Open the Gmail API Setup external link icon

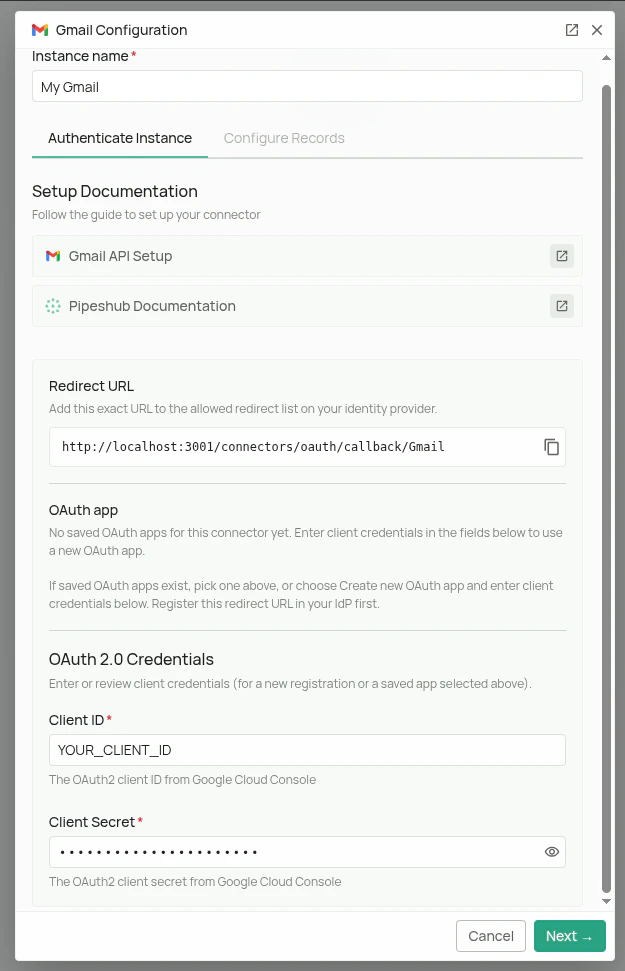[x=562, y=256]
